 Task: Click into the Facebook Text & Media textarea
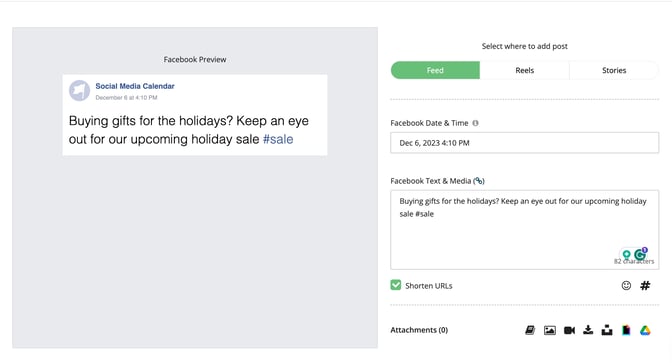525,230
